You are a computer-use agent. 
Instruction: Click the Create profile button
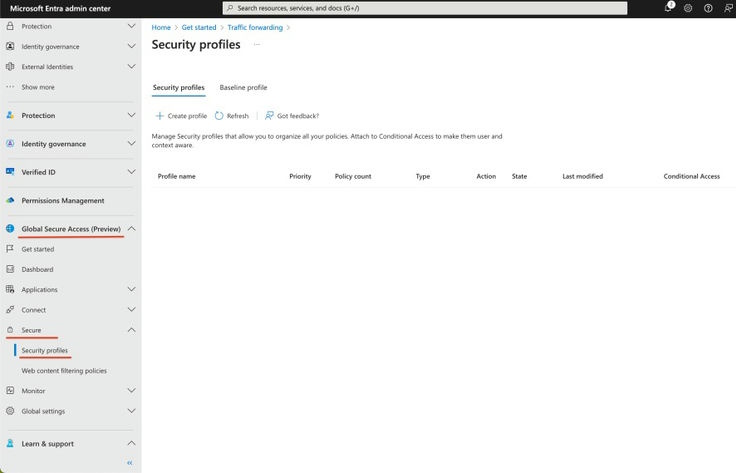tap(181, 115)
